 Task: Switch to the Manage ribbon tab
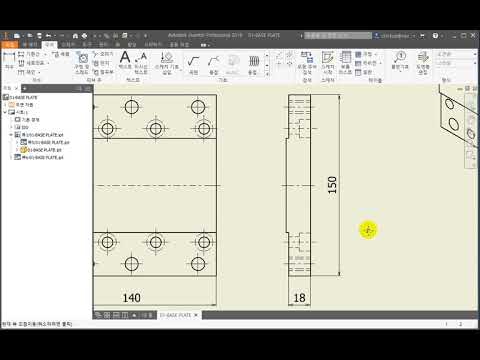(103, 44)
